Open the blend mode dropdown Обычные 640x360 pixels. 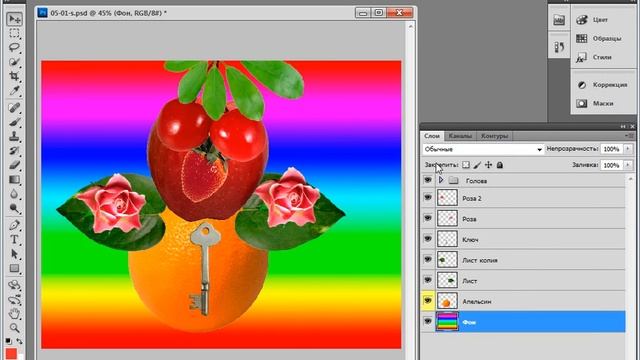pos(483,149)
